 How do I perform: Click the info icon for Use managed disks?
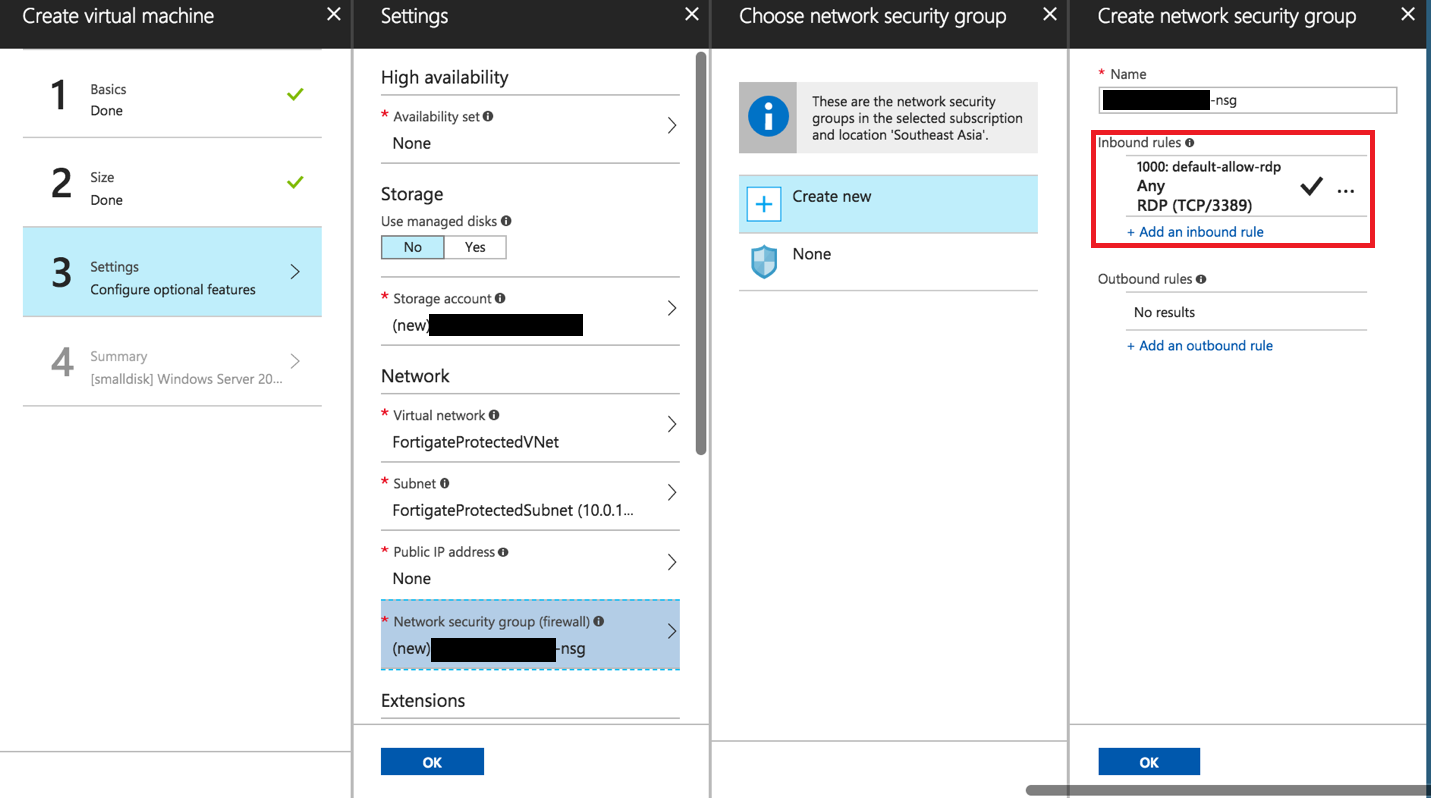click(x=506, y=219)
